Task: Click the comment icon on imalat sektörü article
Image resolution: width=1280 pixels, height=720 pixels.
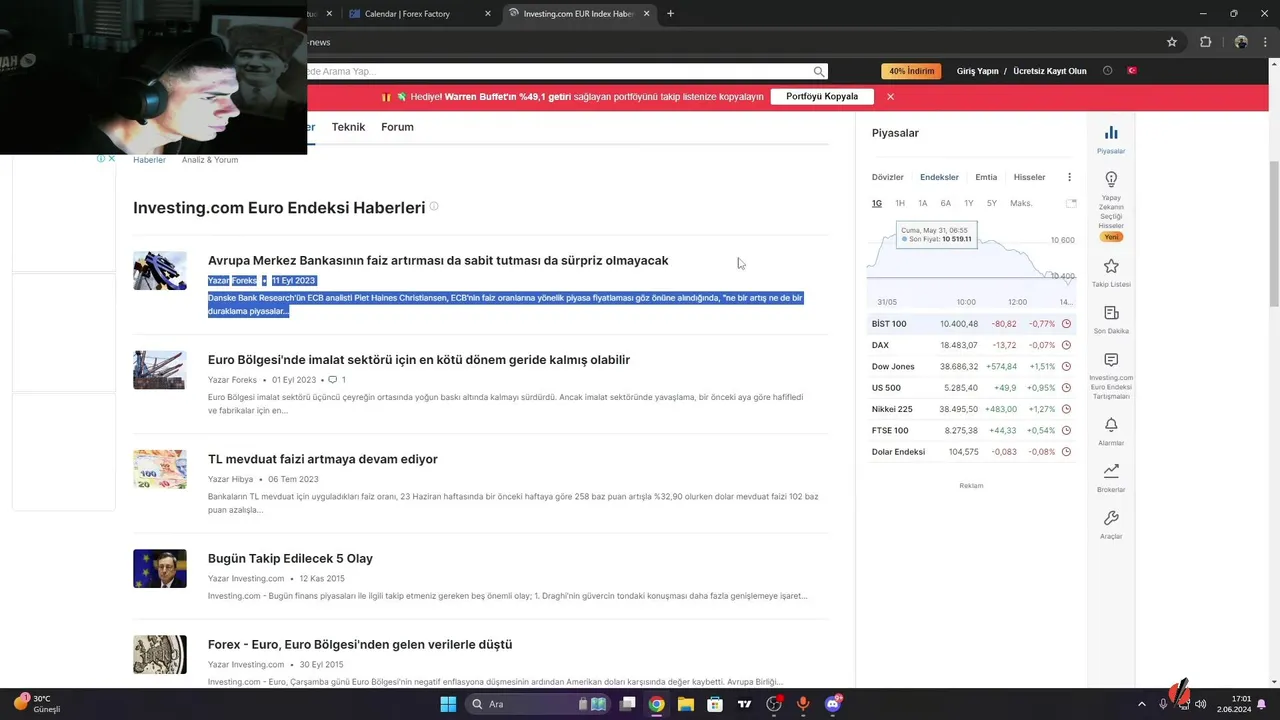Action: (333, 380)
